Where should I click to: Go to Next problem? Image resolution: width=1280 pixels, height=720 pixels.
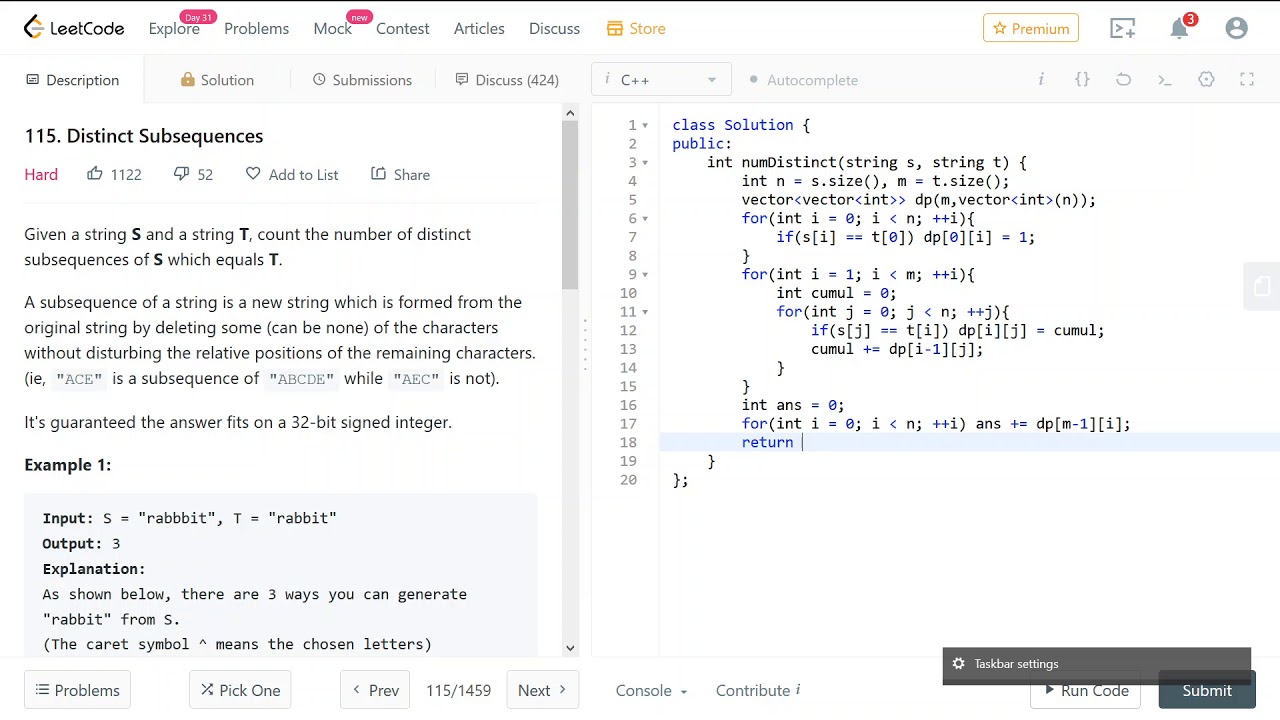coord(542,690)
